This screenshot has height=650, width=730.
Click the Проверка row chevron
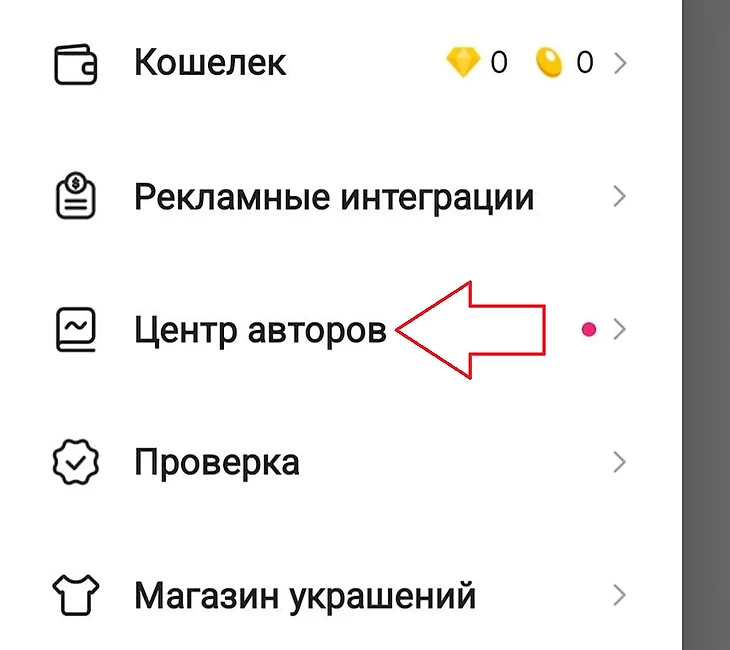pyautogui.click(x=620, y=462)
